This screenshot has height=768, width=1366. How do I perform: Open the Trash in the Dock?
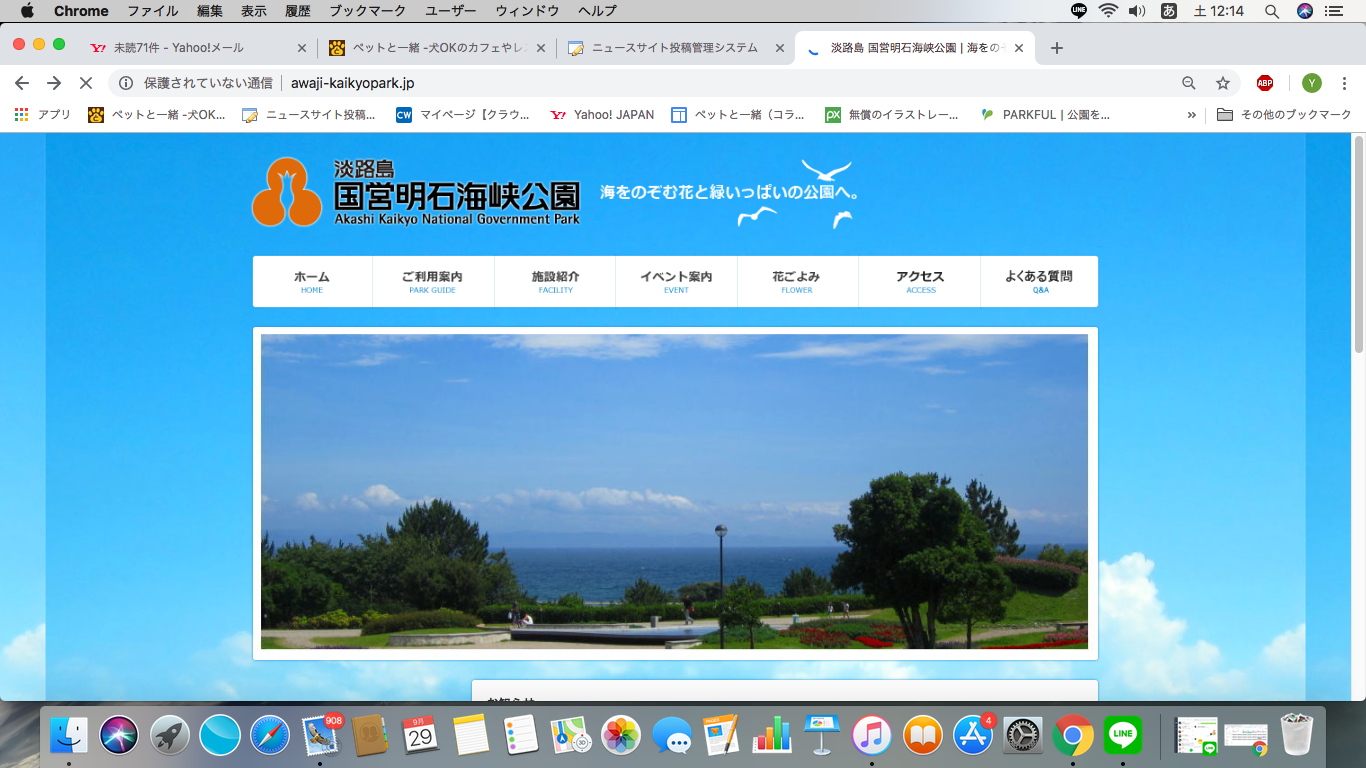tap(1297, 735)
